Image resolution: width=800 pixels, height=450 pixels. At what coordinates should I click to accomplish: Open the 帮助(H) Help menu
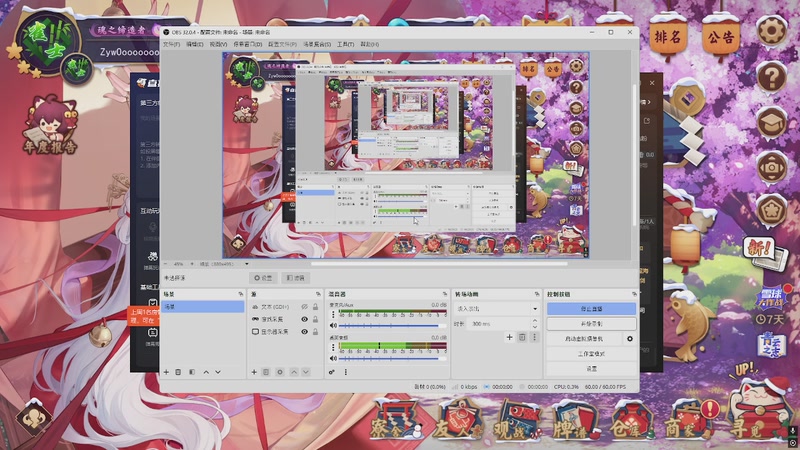click(x=370, y=44)
